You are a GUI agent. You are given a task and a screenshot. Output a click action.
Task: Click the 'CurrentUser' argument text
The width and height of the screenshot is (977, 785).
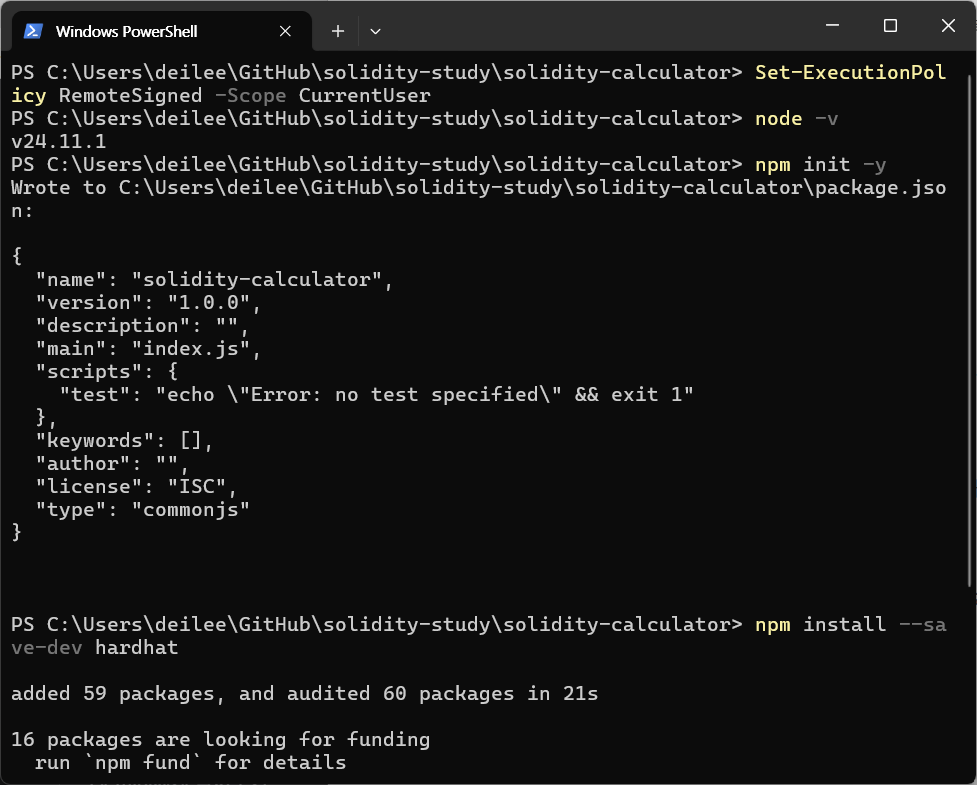(x=365, y=95)
